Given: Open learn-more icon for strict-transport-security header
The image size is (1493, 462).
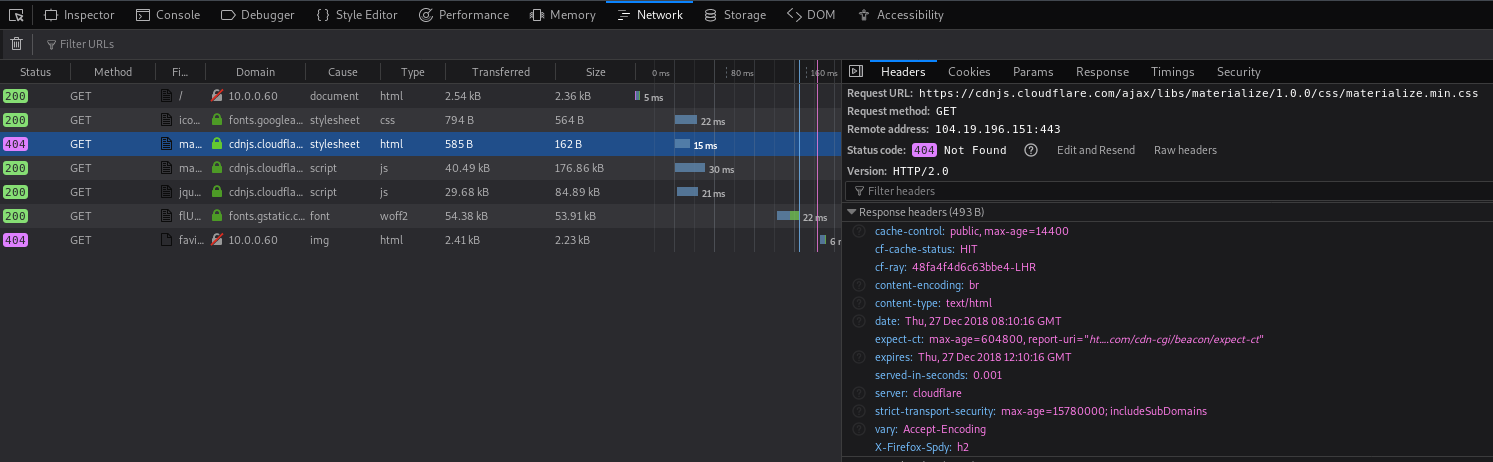Looking at the screenshot, I should (x=859, y=411).
